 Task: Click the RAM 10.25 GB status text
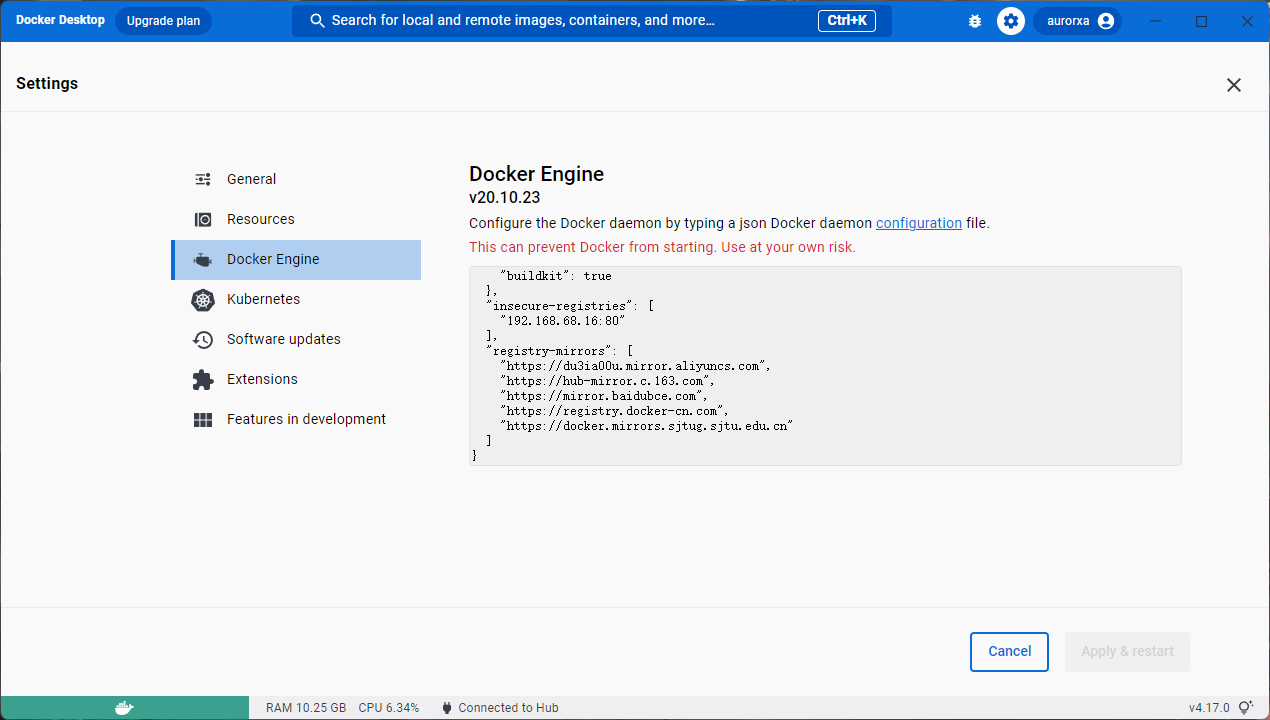tap(306, 708)
